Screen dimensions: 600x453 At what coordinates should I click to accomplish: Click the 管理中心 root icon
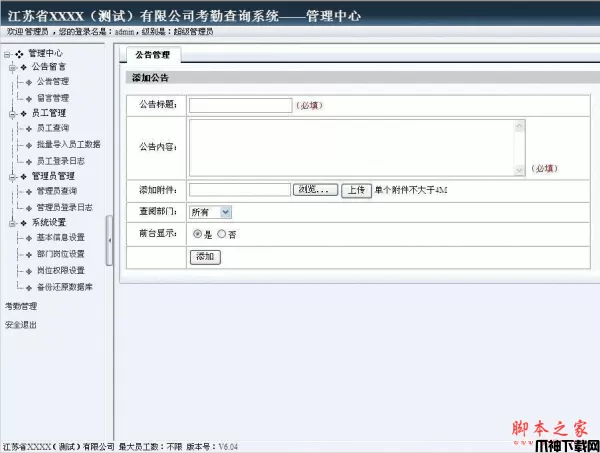pyautogui.click(x=20, y=54)
